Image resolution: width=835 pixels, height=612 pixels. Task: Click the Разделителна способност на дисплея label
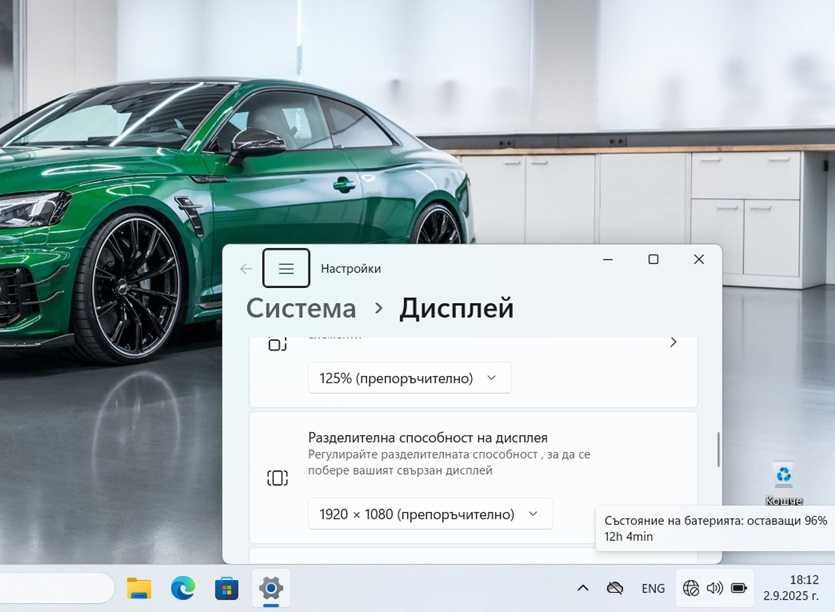pyautogui.click(x=428, y=438)
